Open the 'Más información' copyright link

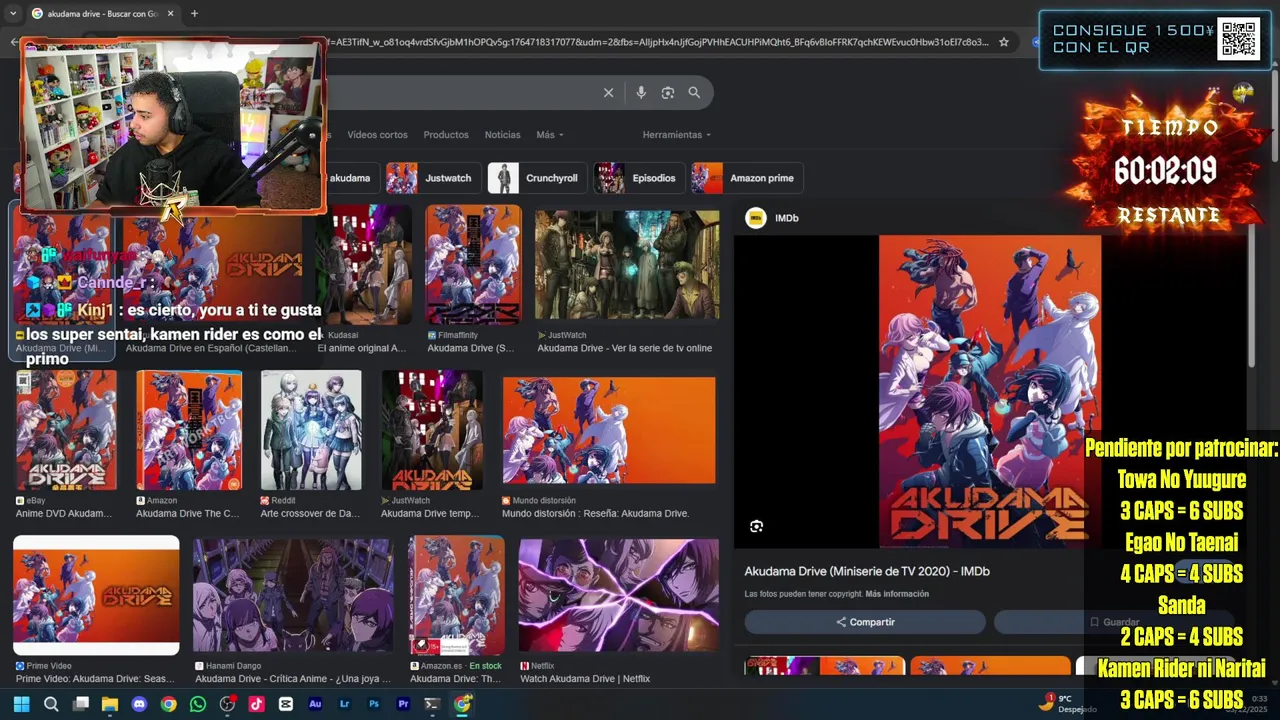point(897,594)
